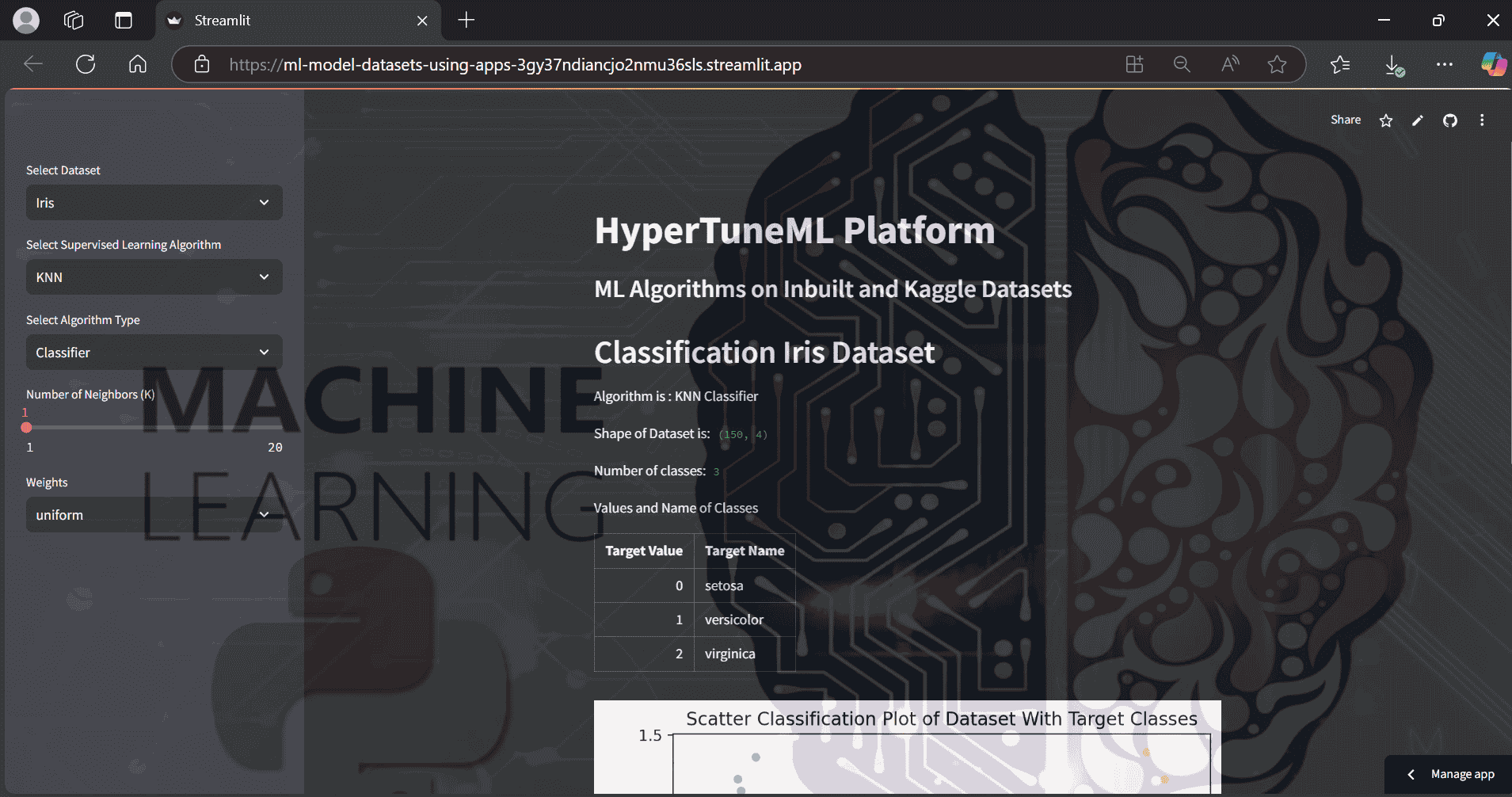Click the Classification Iris Dataset heading
1512x797 pixels.
click(764, 353)
